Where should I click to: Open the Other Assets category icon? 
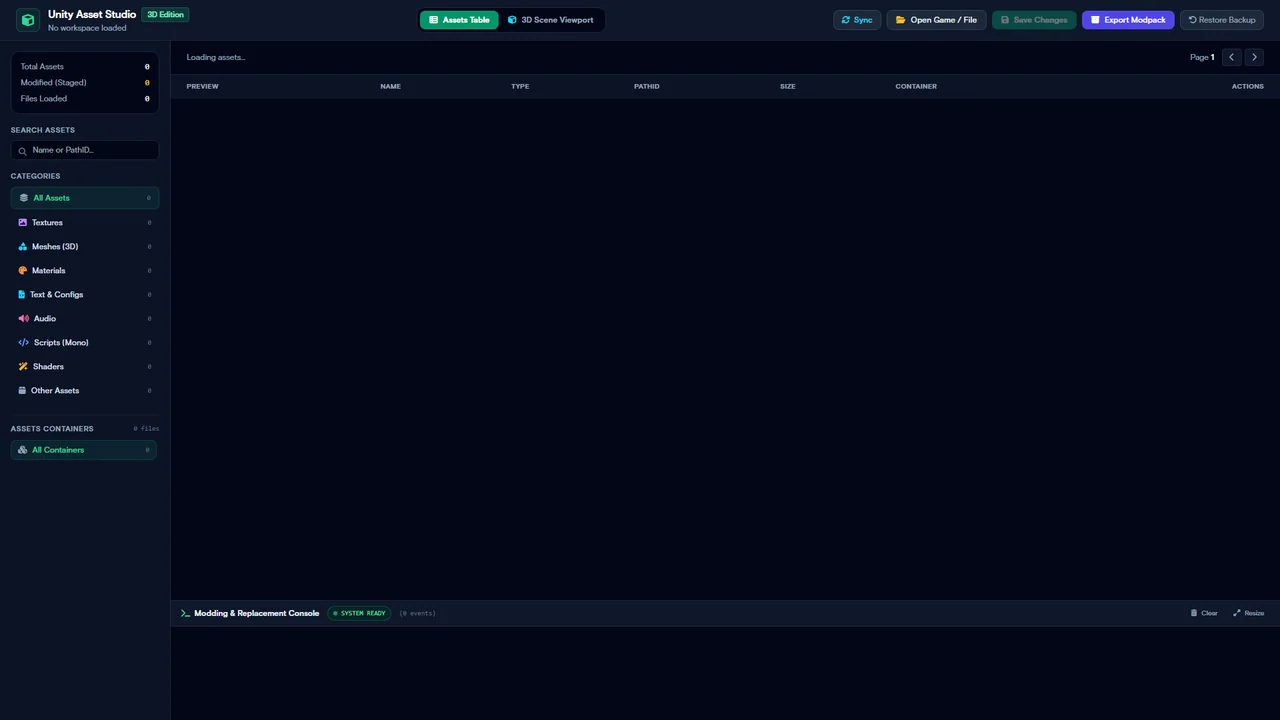[x=22, y=390]
